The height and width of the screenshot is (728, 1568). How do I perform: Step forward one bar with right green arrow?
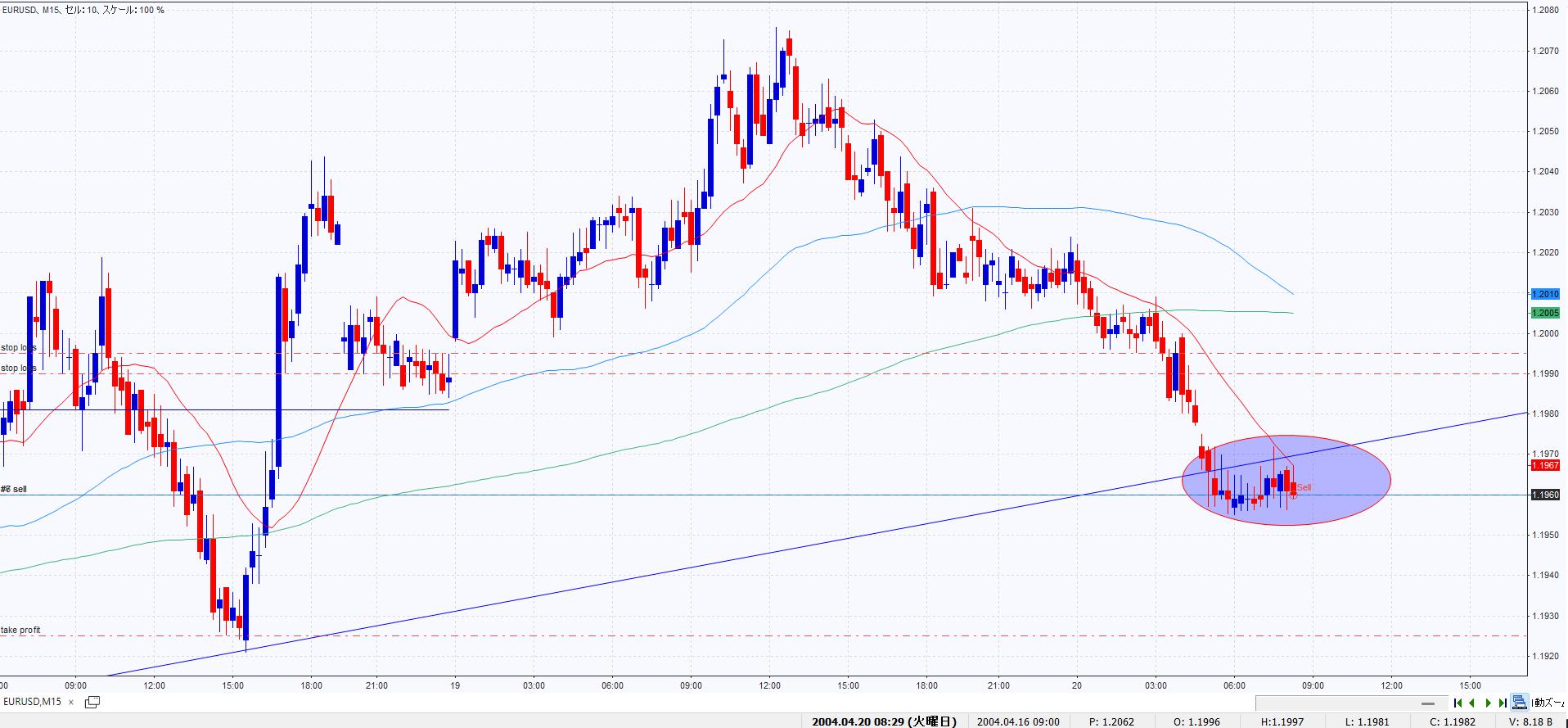(x=1488, y=703)
